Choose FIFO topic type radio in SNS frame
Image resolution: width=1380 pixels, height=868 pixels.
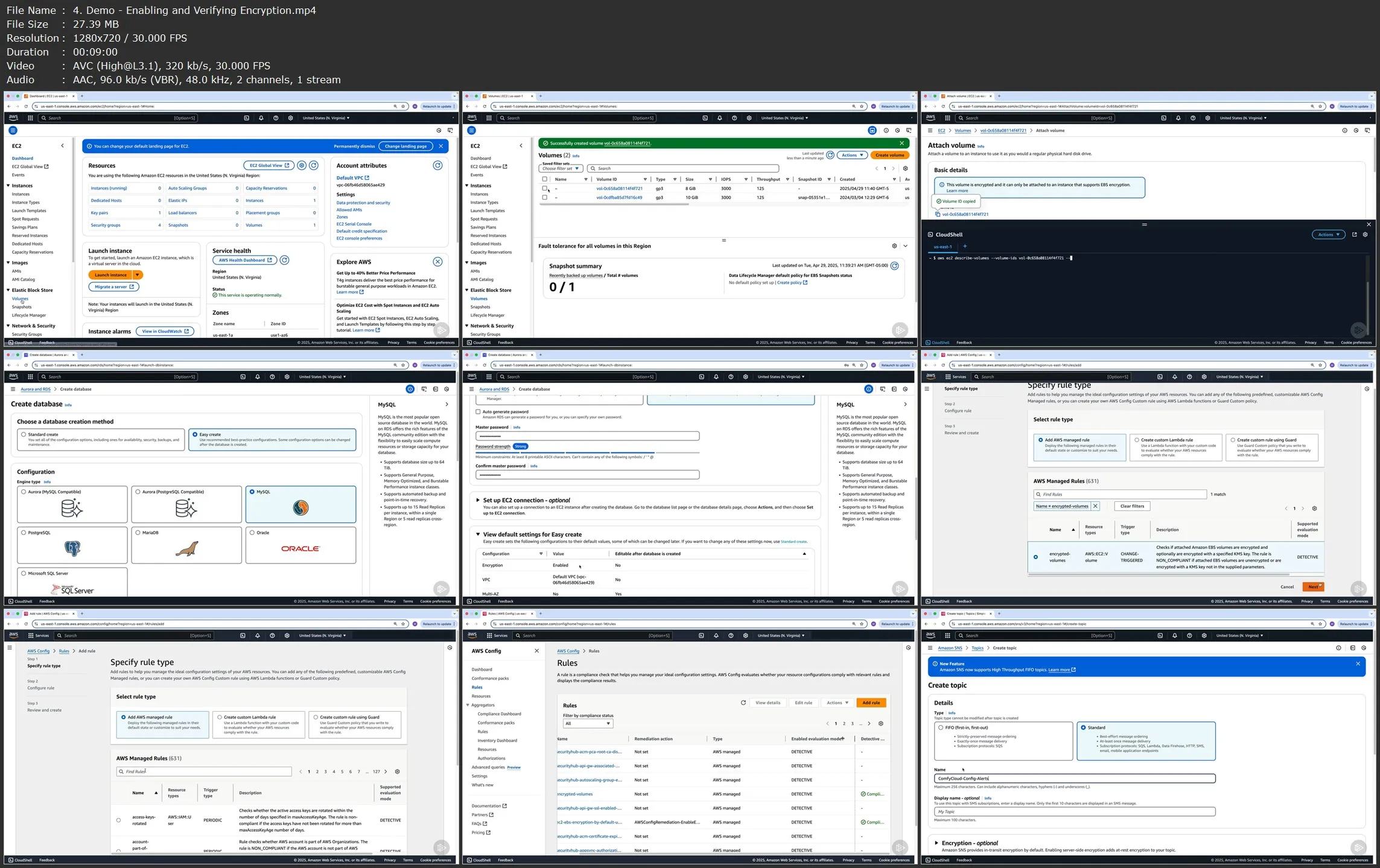click(x=941, y=727)
